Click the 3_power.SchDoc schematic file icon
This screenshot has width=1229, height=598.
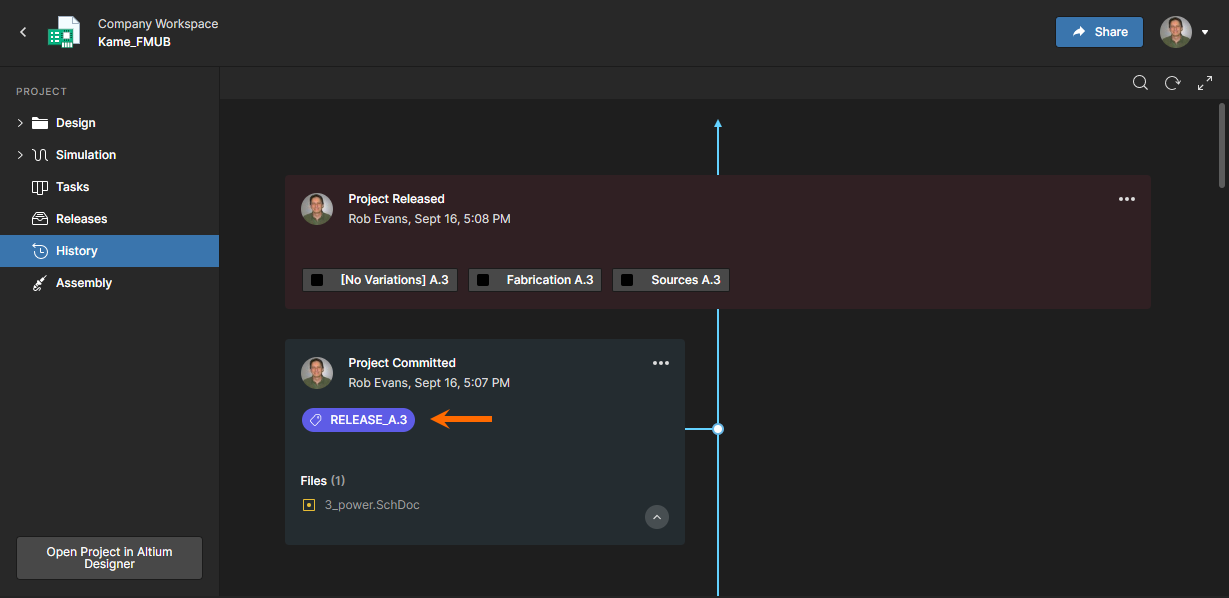point(309,505)
